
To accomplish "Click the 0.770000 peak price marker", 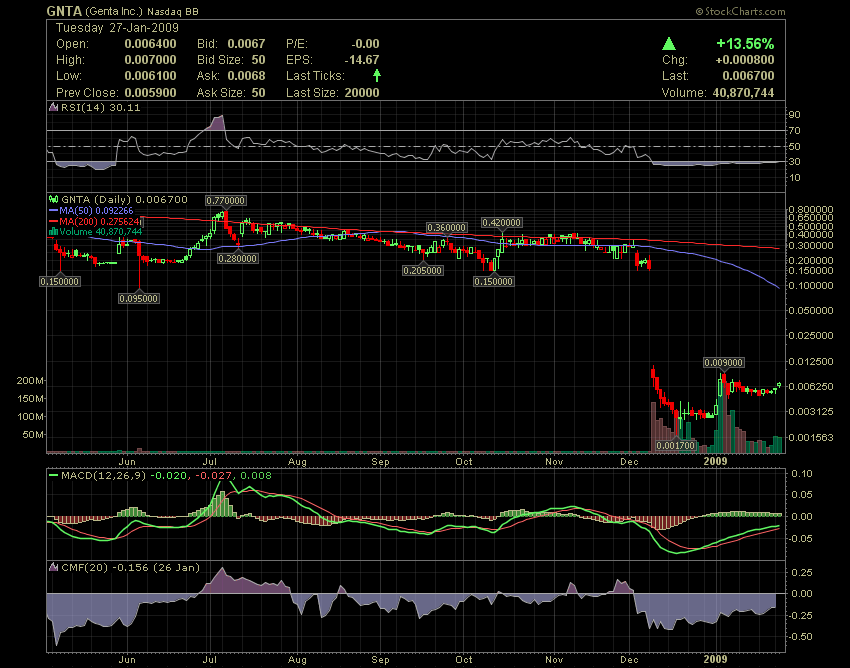I will tap(225, 201).
